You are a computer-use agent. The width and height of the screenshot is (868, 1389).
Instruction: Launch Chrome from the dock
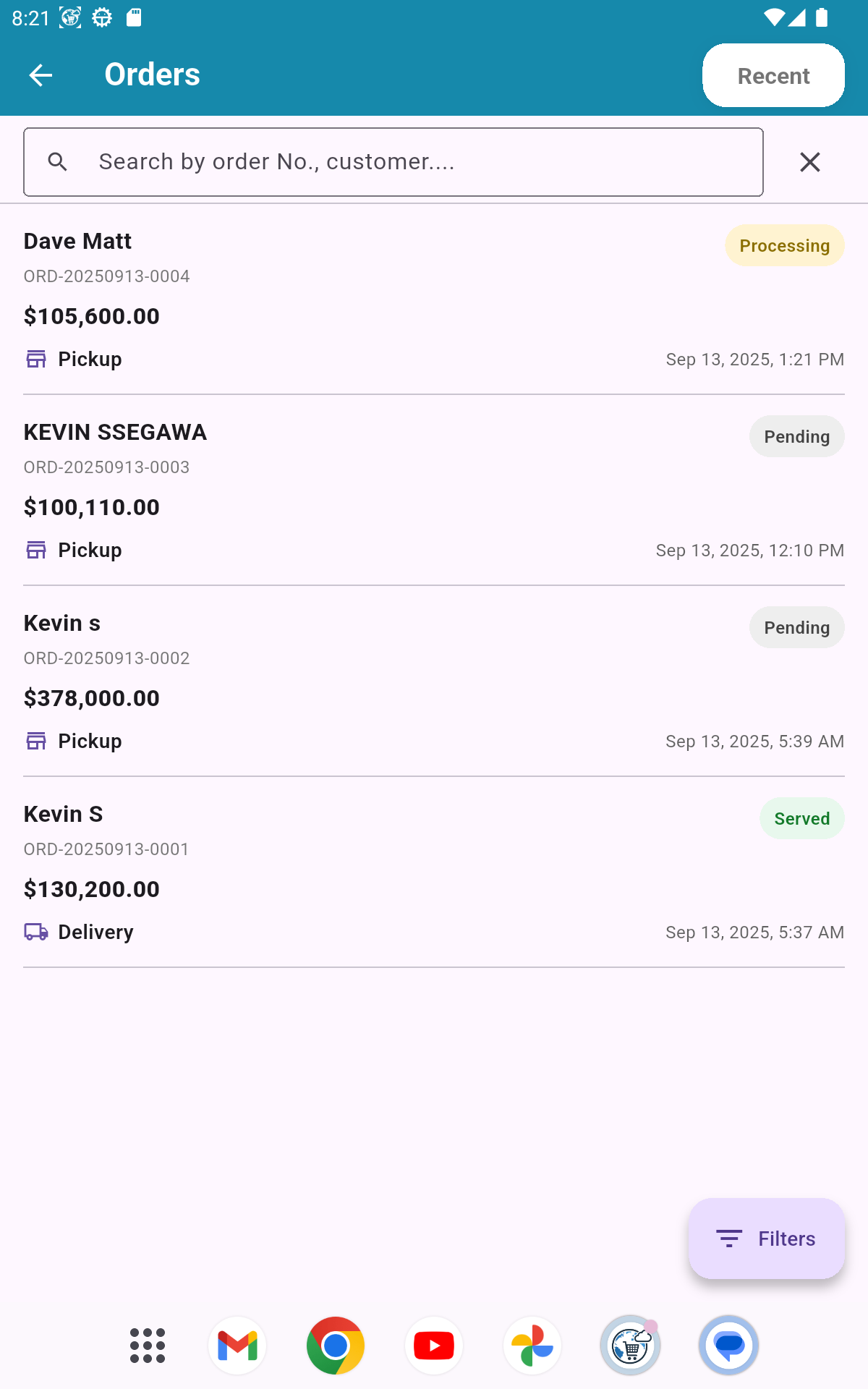336,1346
